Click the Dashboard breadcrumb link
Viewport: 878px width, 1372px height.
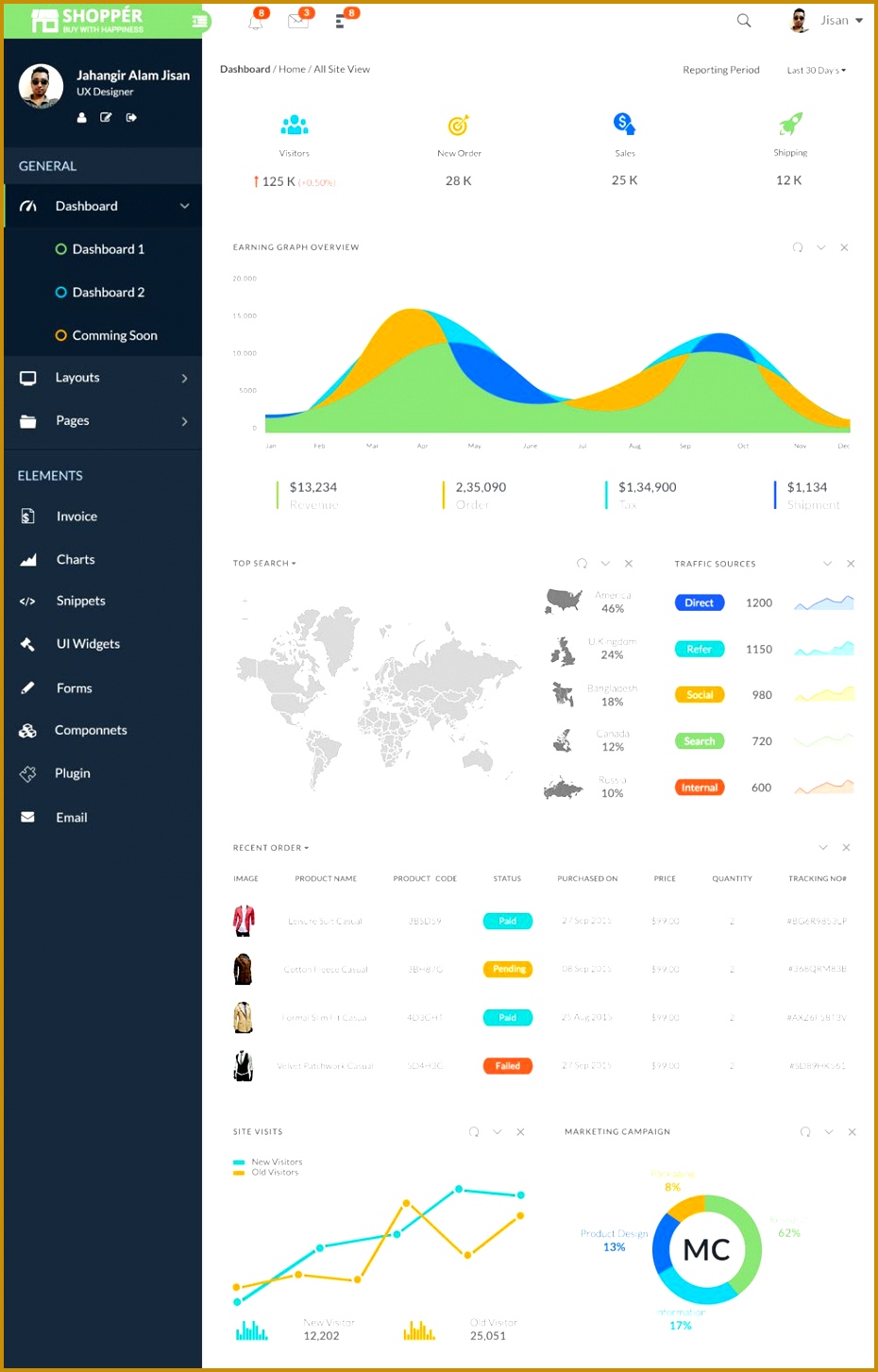(245, 68)
